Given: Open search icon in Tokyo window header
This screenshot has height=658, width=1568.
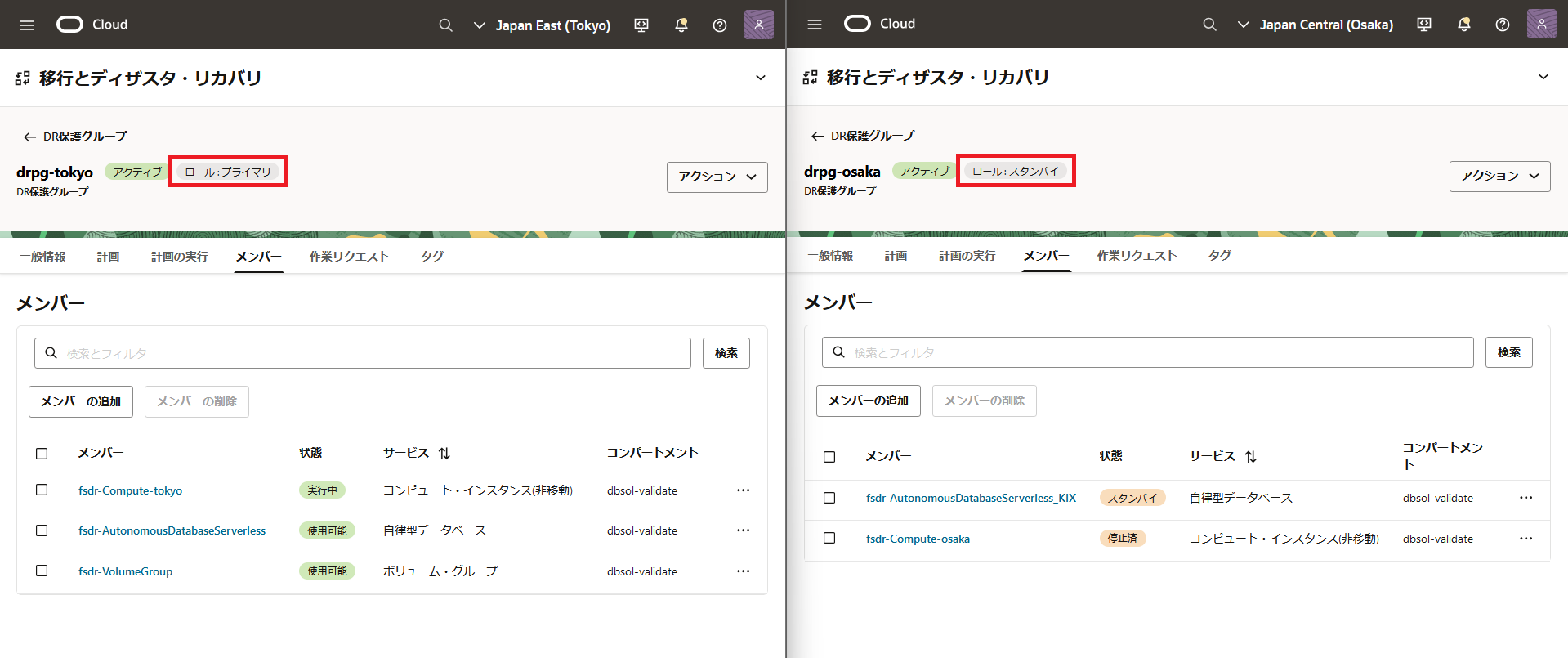Looking at the screenshot, I should click(x=445, y=25).
